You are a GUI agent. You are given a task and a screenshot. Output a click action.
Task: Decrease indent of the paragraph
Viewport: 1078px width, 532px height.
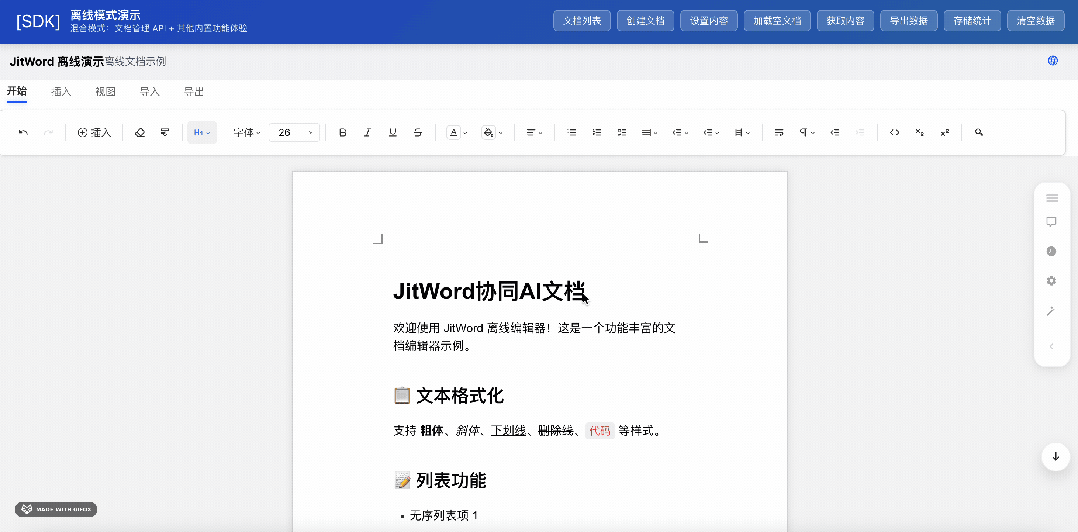835,133
